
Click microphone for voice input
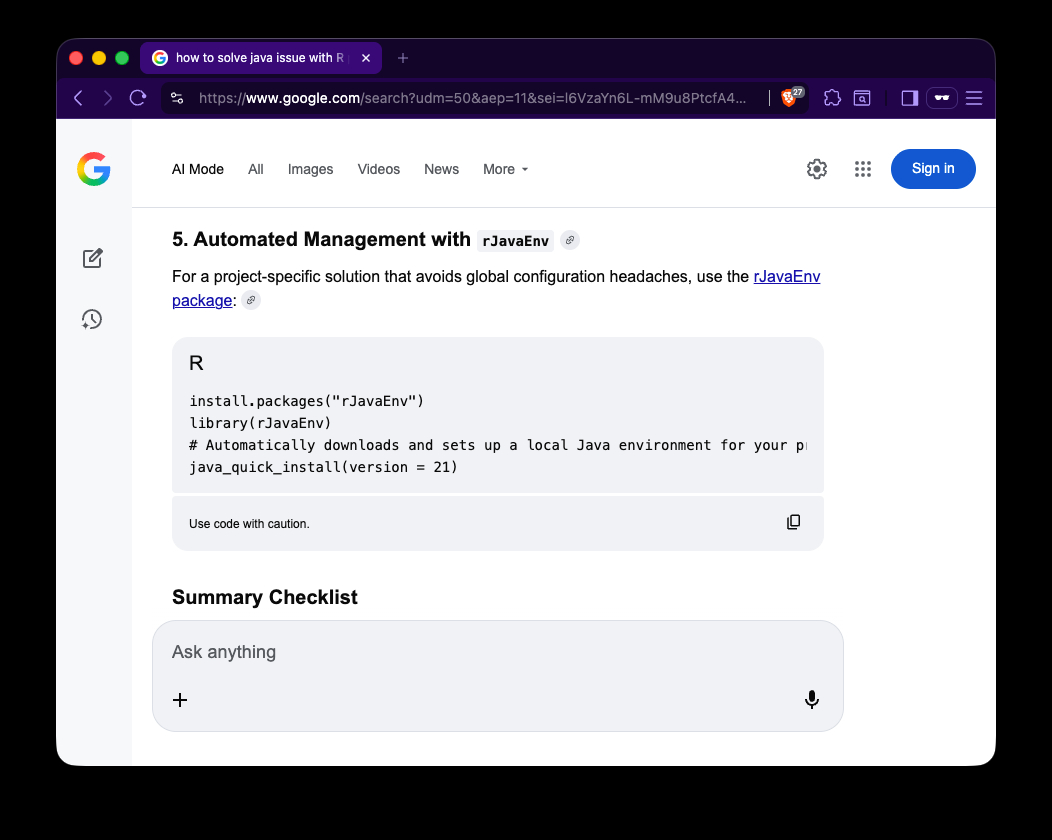pyautogui.click(x=811, y=700)
